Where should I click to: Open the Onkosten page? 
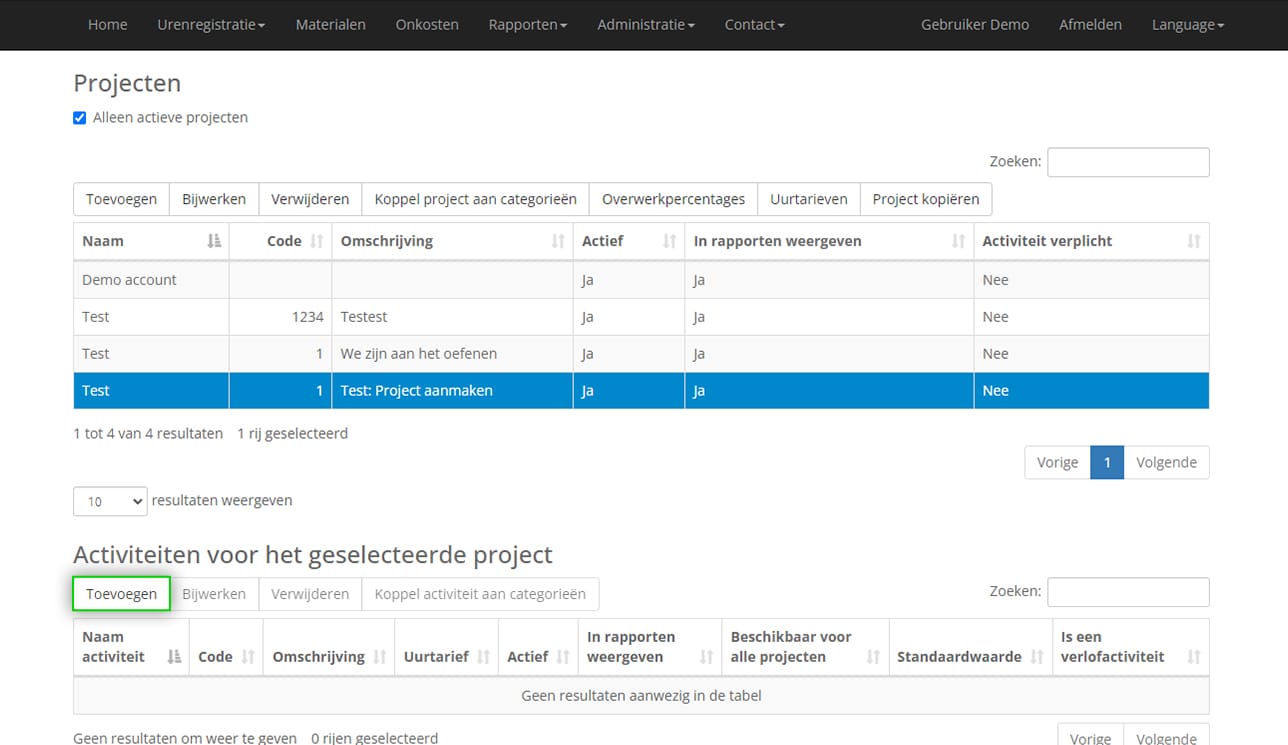[427, 25]
